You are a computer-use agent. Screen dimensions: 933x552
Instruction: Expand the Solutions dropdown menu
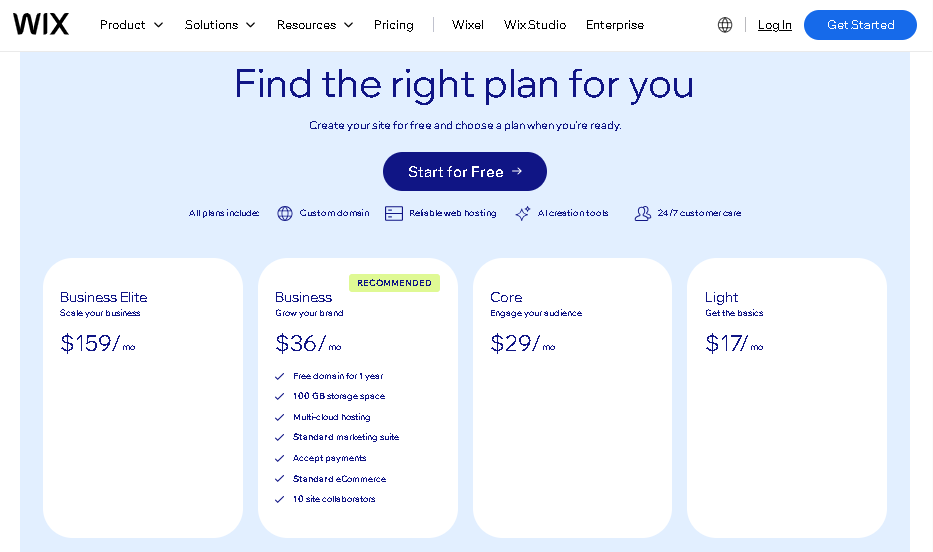pos(220,25)
